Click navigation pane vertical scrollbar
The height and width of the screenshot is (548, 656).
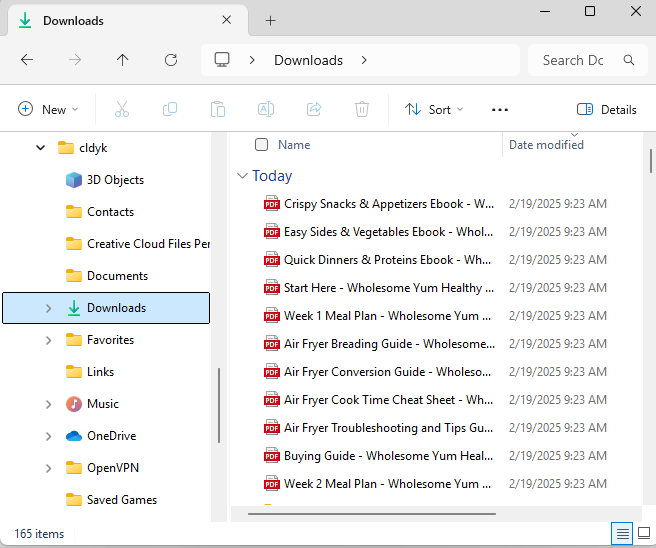pos(219,405)
